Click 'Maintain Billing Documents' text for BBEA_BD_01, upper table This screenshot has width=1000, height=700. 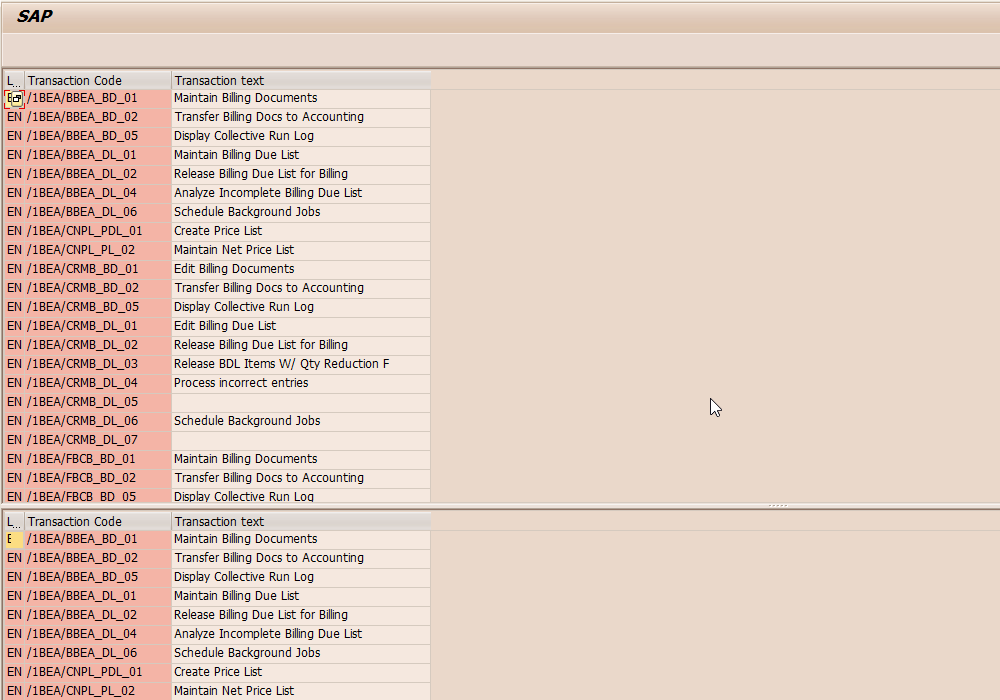tap(246, 98)
